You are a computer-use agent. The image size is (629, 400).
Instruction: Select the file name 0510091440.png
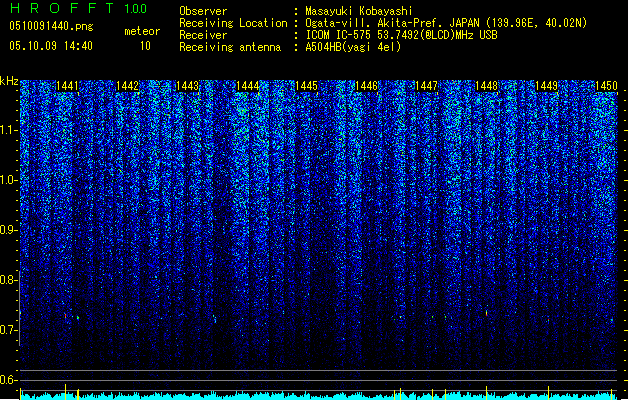pyautogui.click(x=51, y=27)
